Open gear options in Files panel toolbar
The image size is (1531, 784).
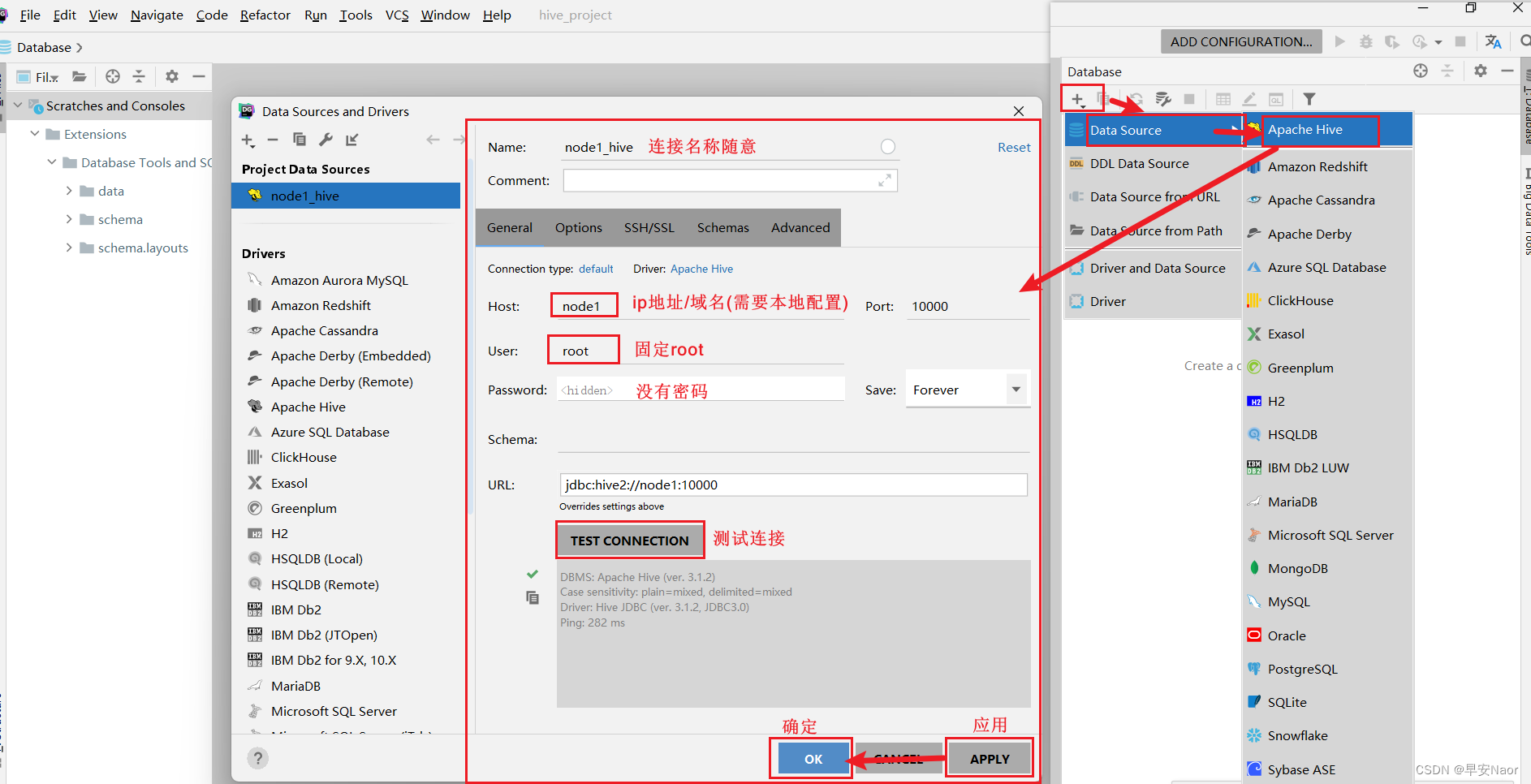(x=172, y=76)
